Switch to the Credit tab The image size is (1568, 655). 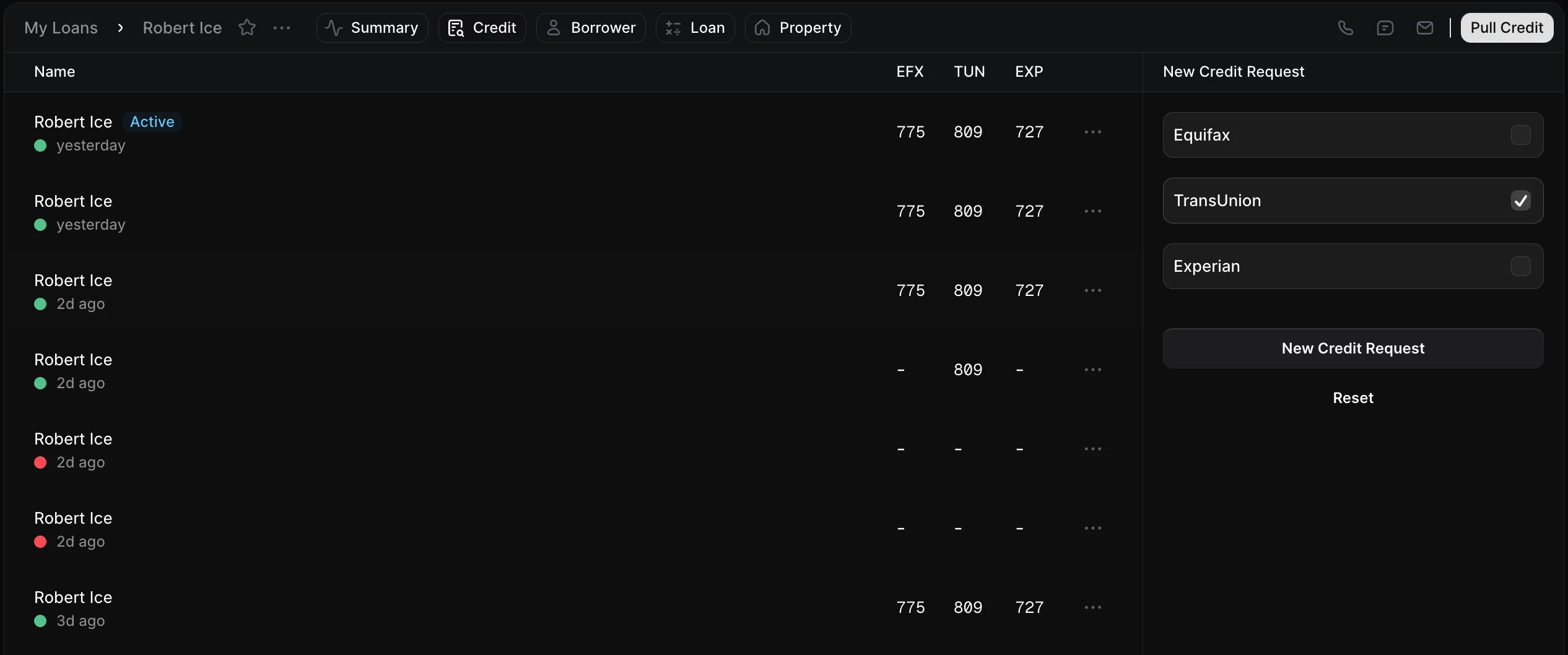click(482, 27)
